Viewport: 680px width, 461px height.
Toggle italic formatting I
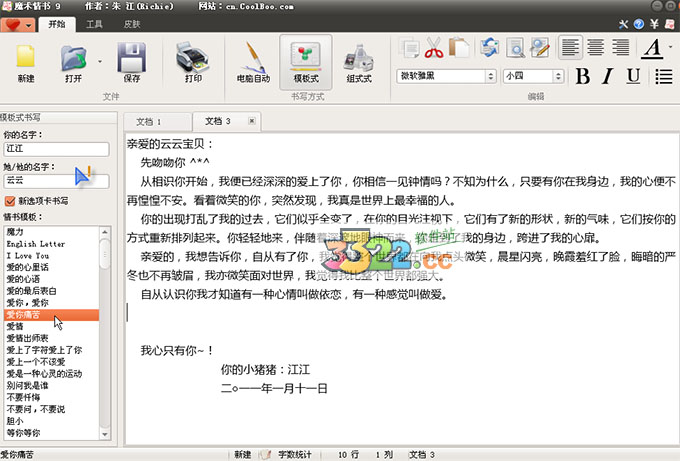[608, 77]
